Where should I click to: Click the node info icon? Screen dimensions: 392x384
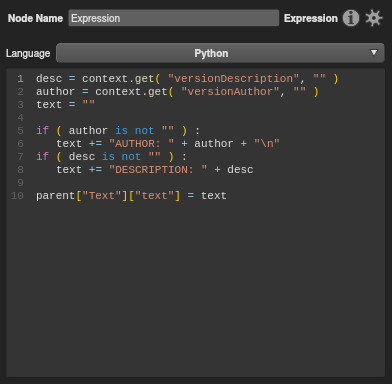coord(351,18)
